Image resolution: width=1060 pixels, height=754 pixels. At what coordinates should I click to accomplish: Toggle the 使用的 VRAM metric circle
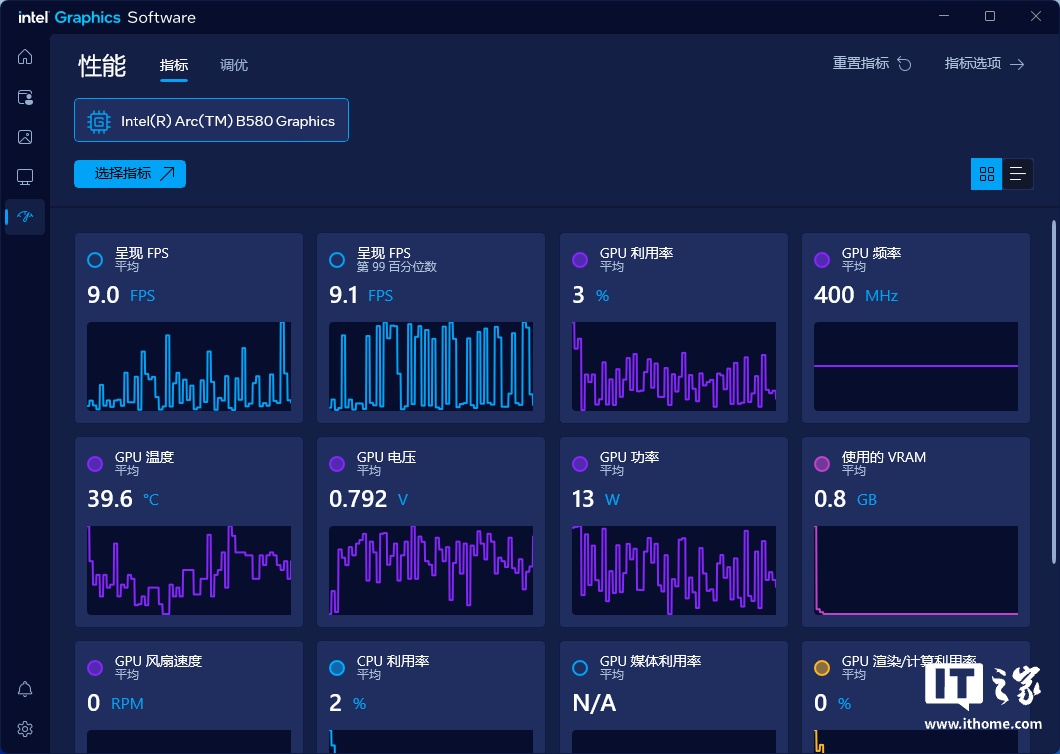pos(822,464)
